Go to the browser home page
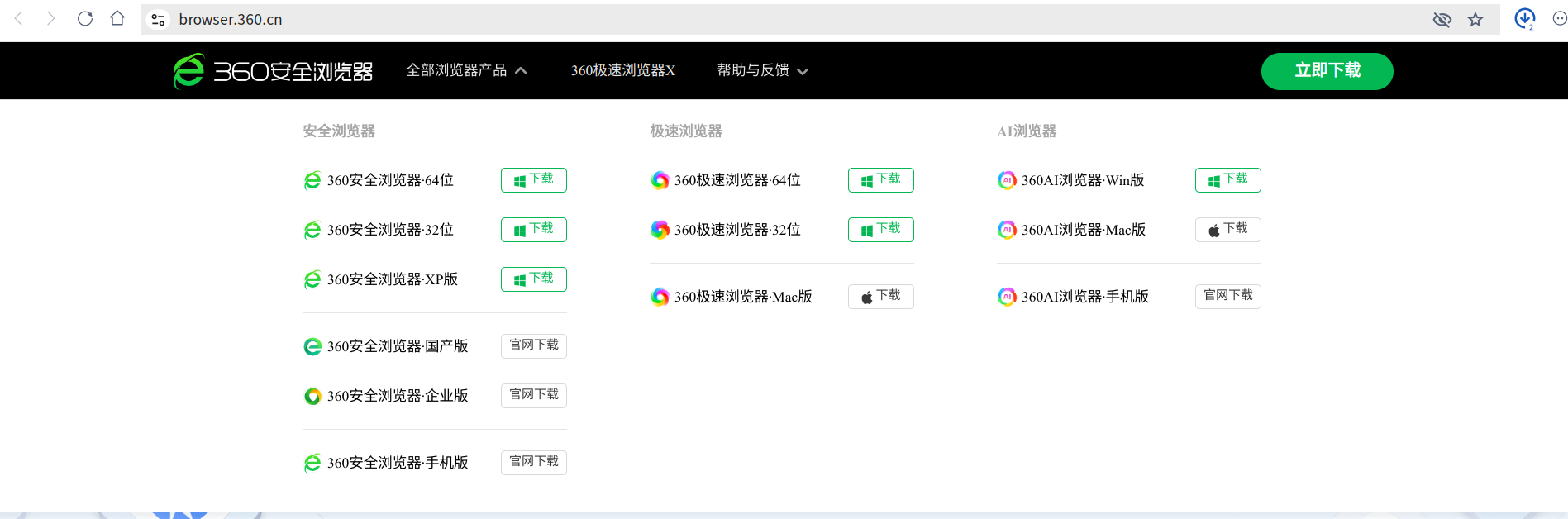Viewport: 1568px width, 519px height. pyautogui.click(x=117, y=18)
